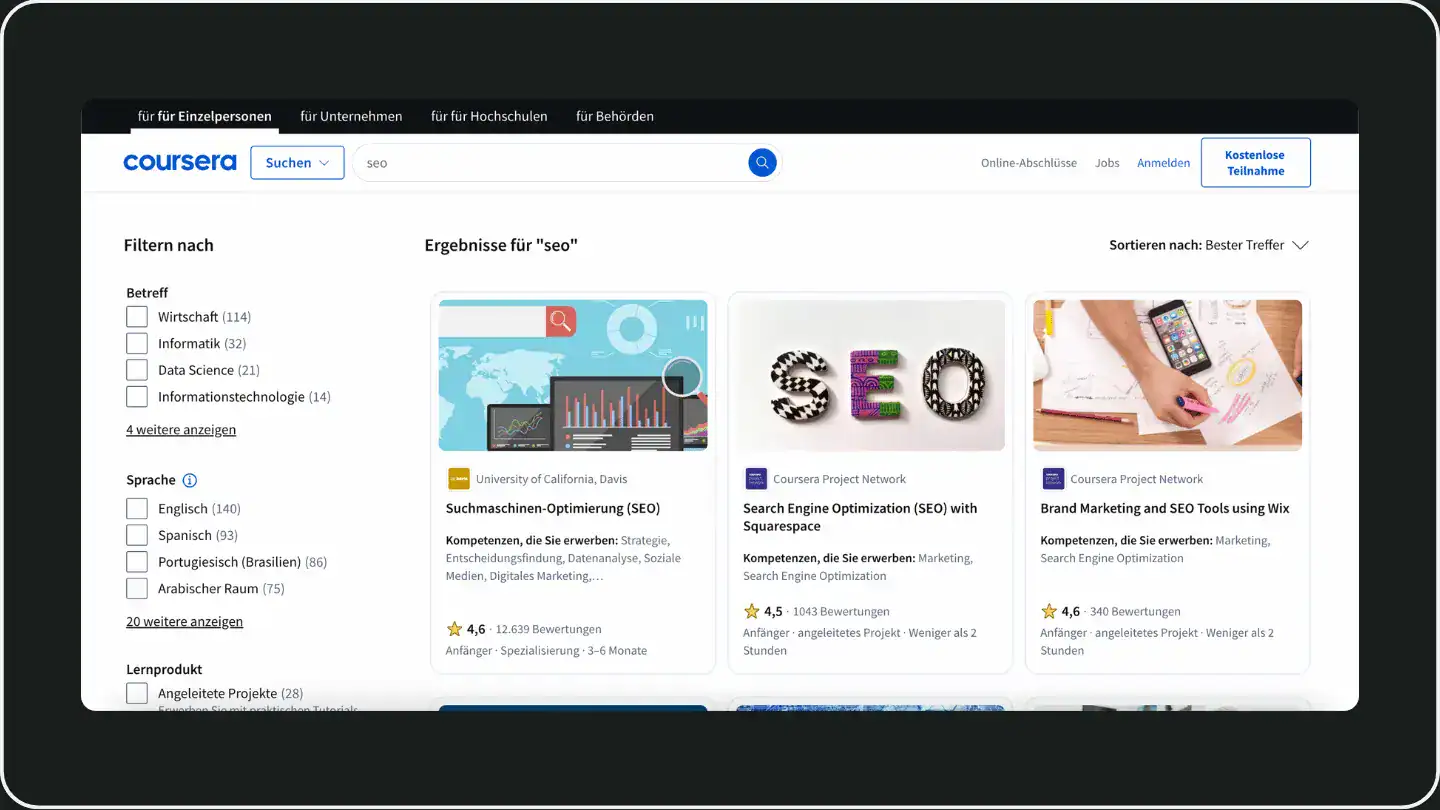The height and width of the screenshot is (810, 1440).
Task: Click the 340 Bewertungen text
Action: click(1135, 611)
